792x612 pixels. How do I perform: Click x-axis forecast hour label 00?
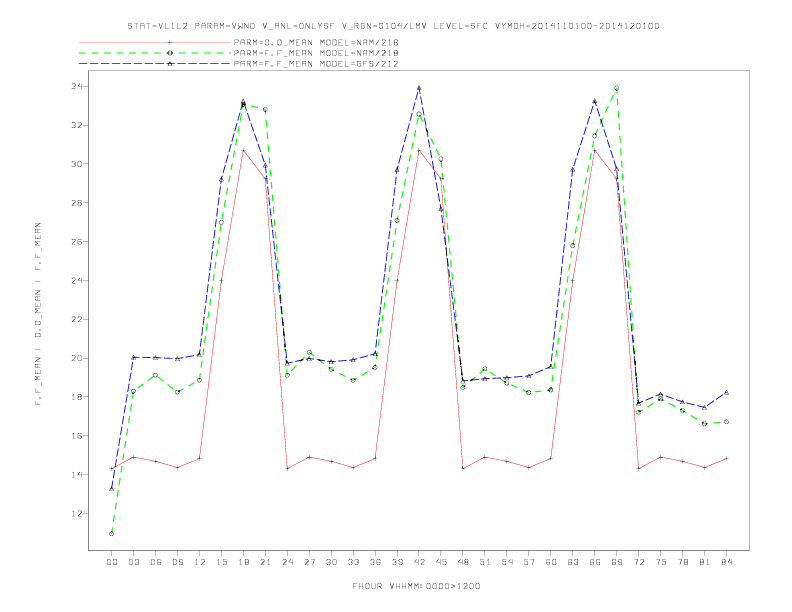(112, 562)
